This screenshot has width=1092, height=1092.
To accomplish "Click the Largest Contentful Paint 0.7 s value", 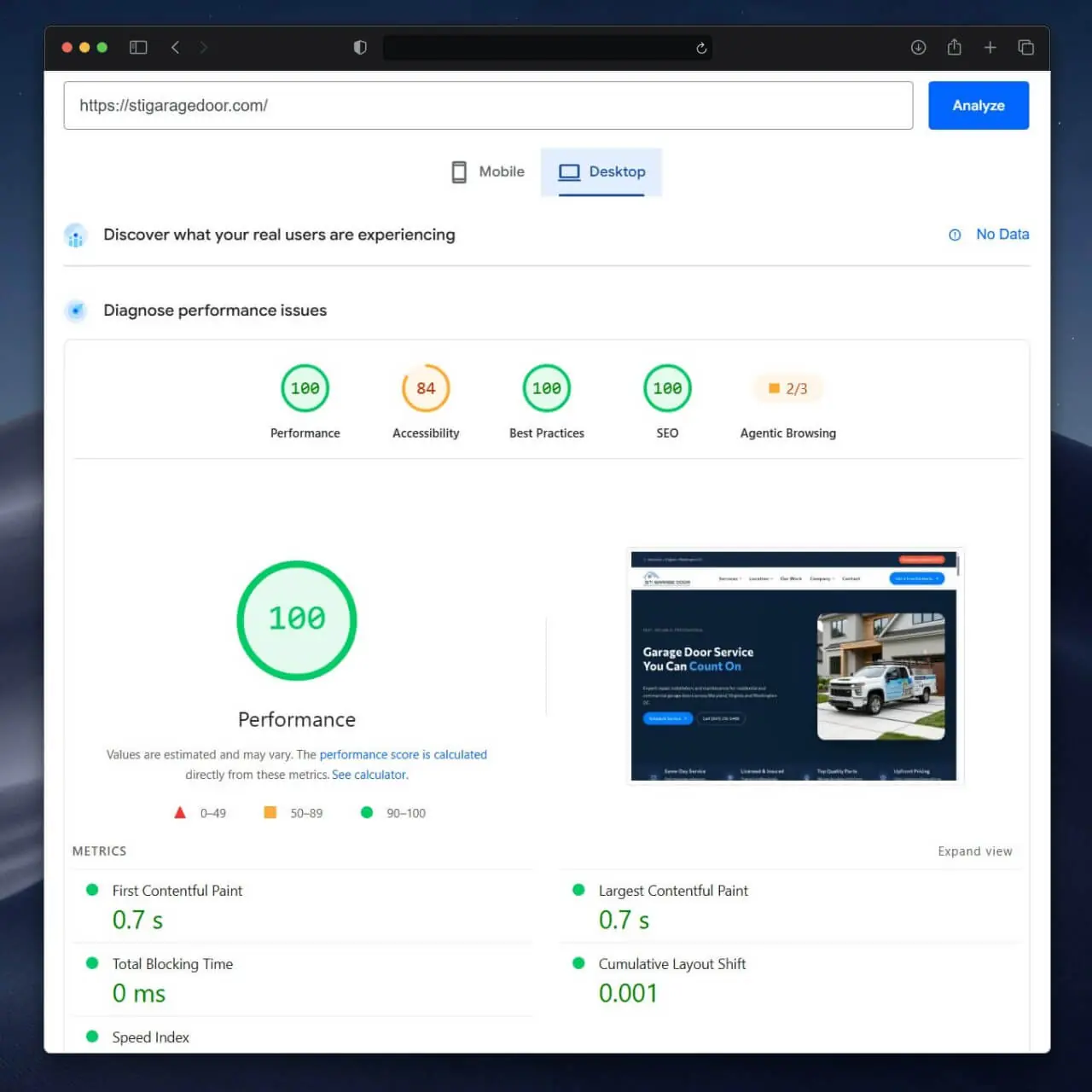I will (624, 921).
